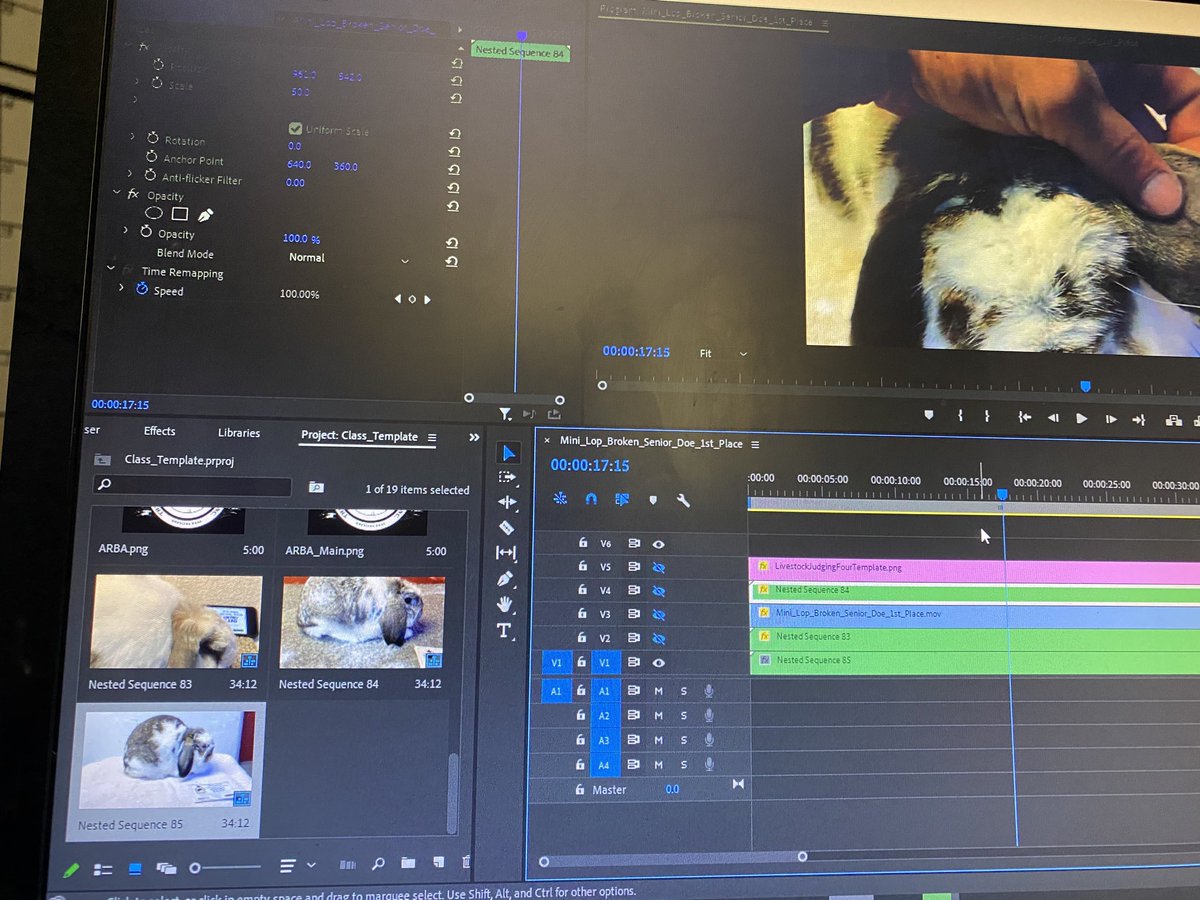
Task: Expand the Speed property chevron
Action: click(x=121, y=288)
